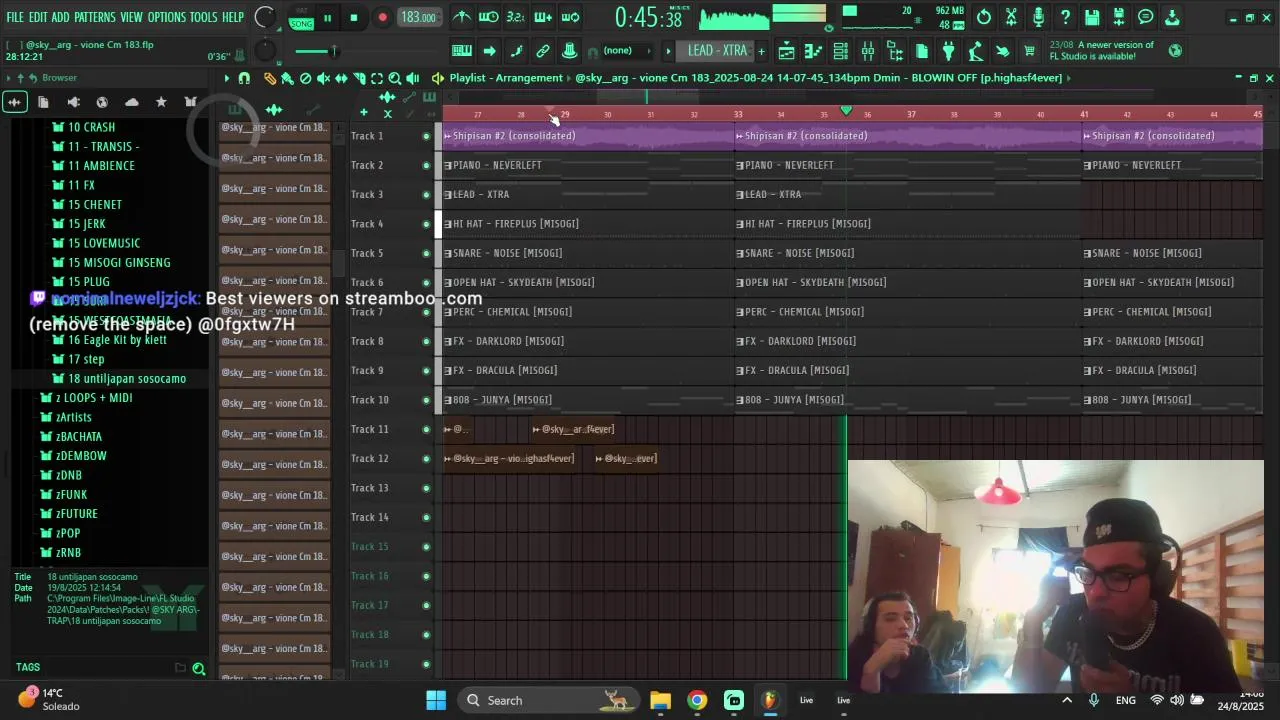
Task: Open the Plugin picker plug icon
Action: (x=948, y=51)
